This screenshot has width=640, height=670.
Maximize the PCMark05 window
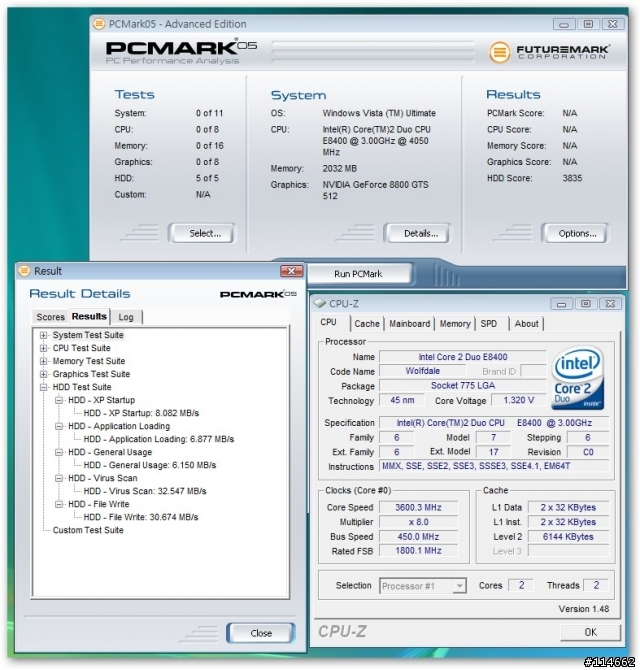(x=588, y=24)
